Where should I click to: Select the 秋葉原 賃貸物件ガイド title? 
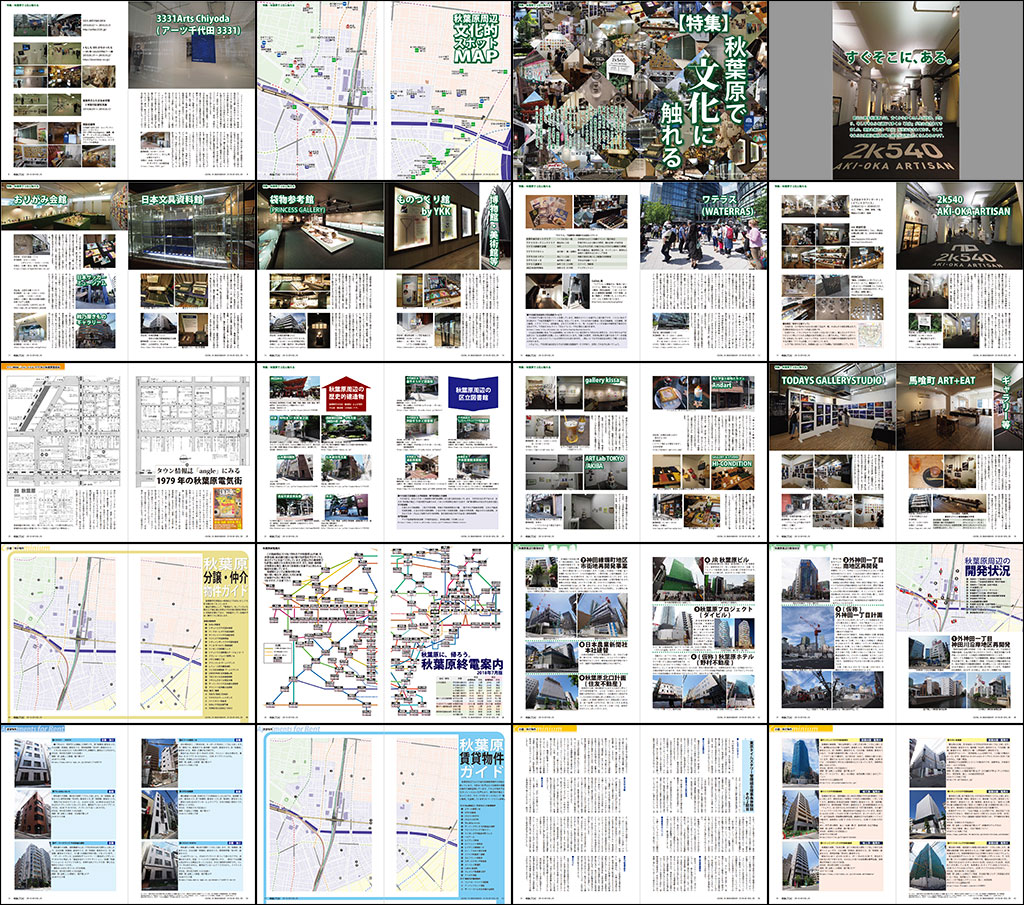click(482, 757)
